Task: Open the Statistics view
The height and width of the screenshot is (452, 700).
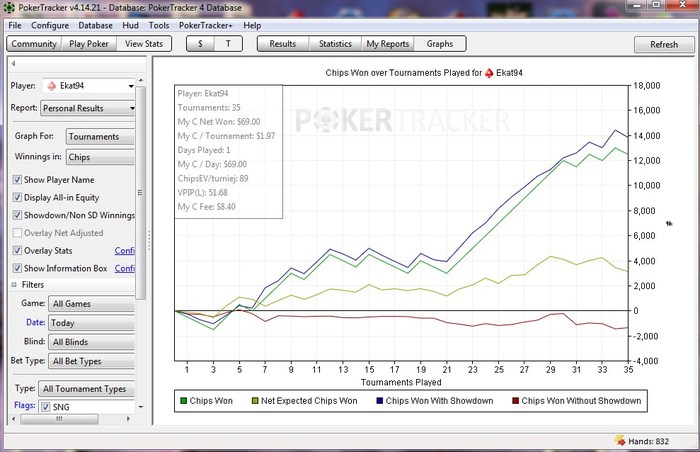Action: click(x=335, y=44)
